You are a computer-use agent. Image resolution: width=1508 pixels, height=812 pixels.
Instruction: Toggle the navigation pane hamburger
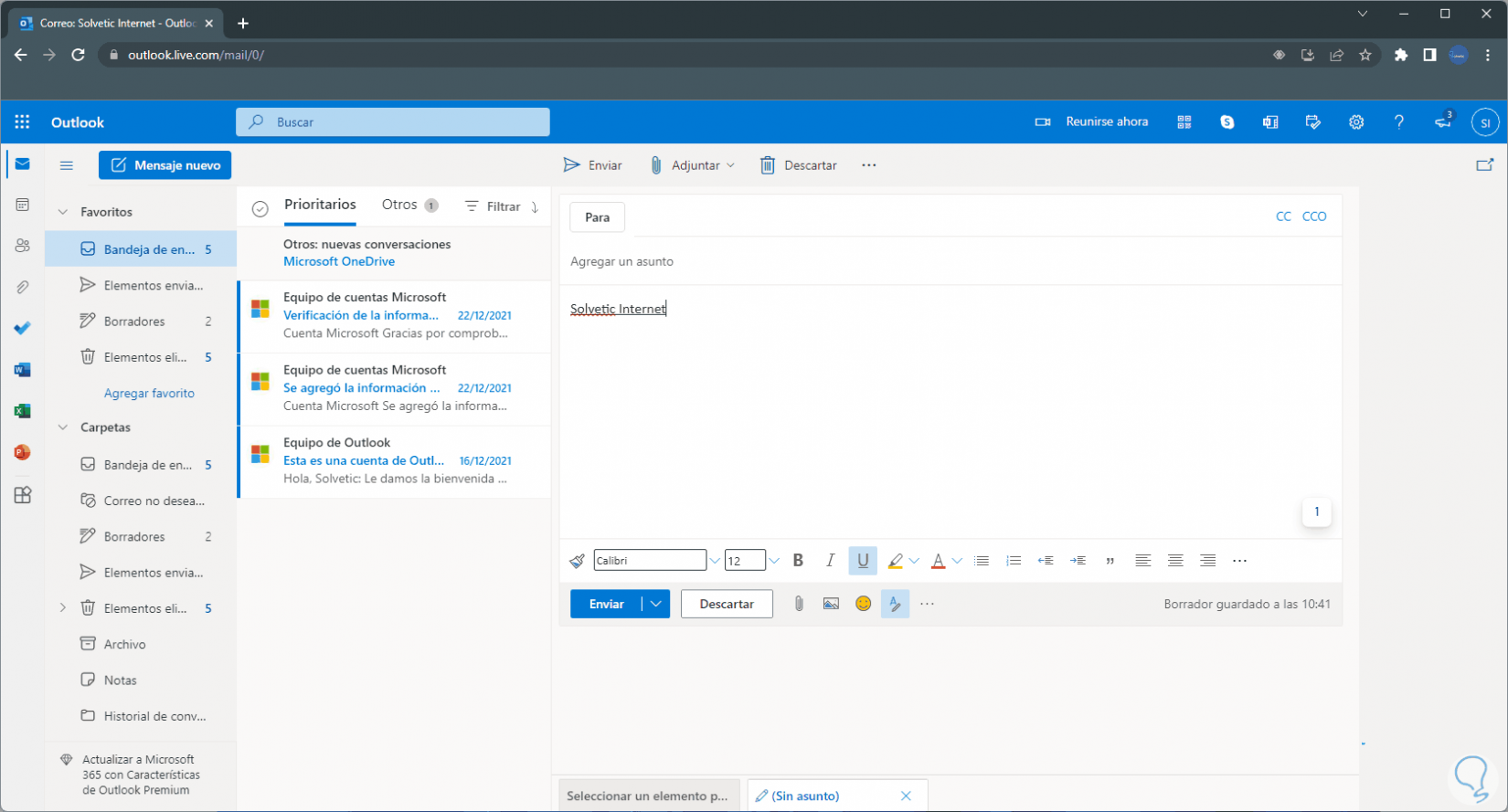[x=67, y=165]
